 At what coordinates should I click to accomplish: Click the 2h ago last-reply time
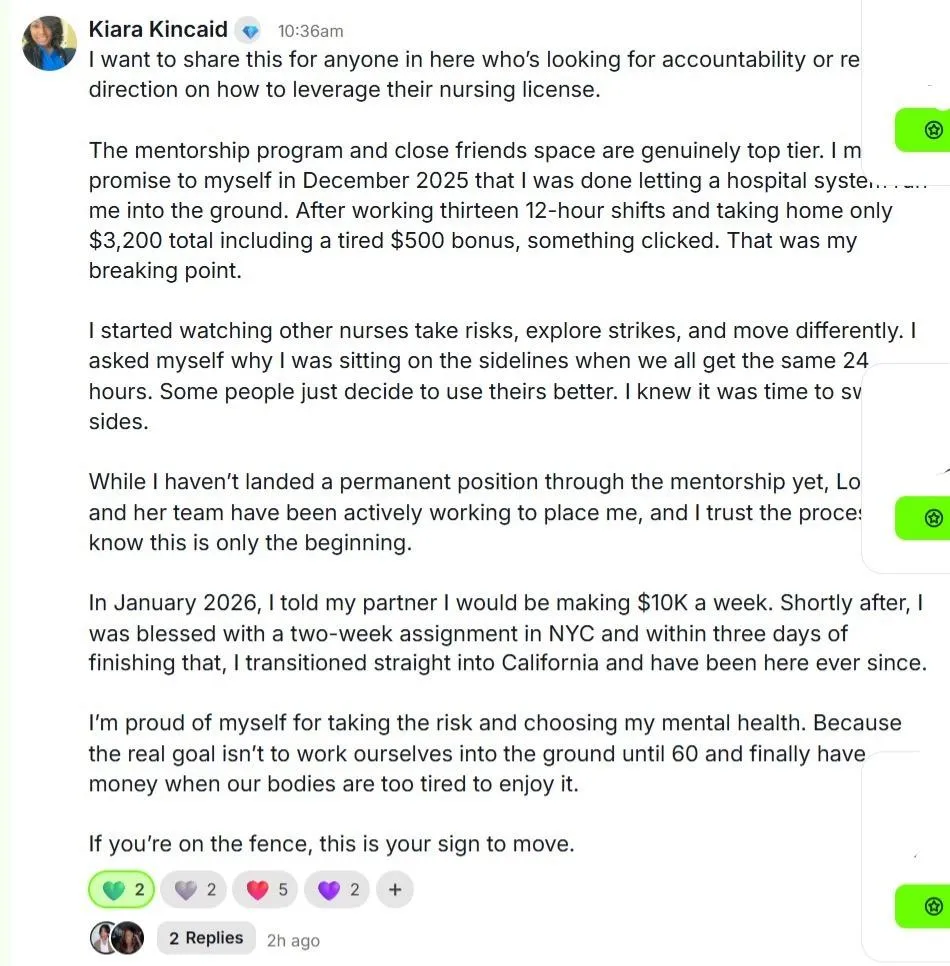click(293, 941)
